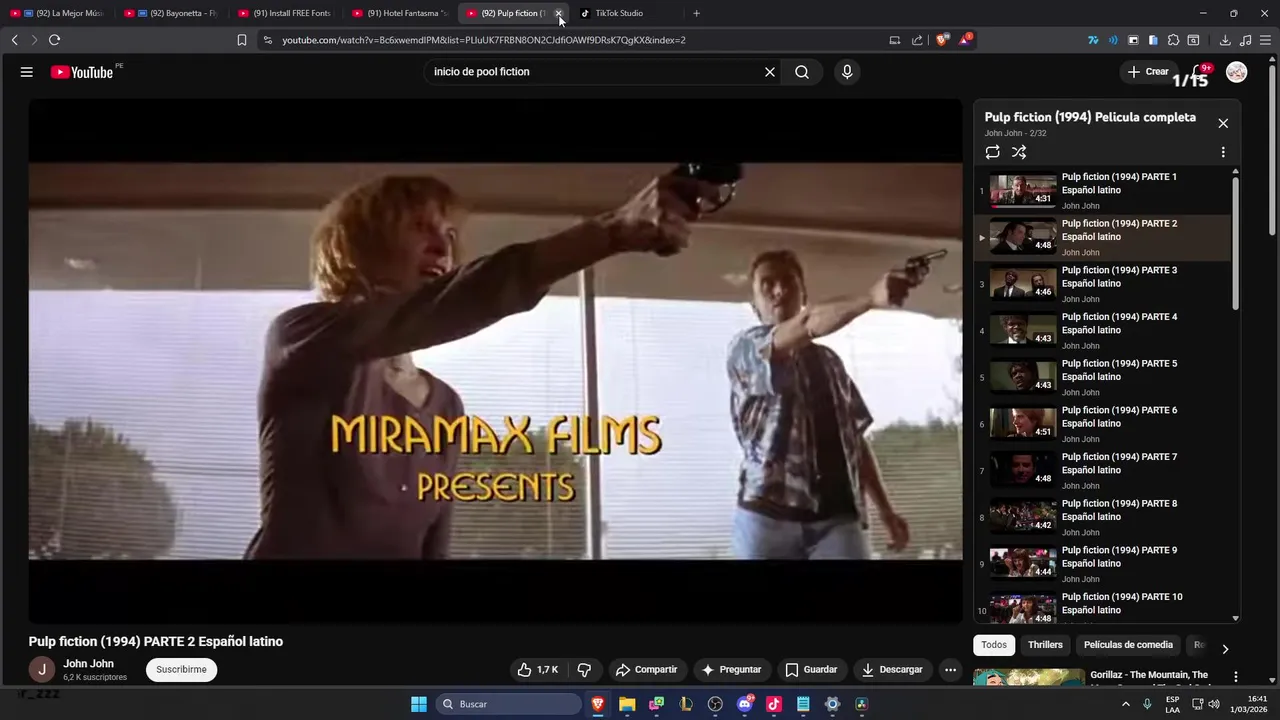The height and width of the screenshot is (720, 1280).
Task: Focus the browser address bar URL
Action: (484, 40)
